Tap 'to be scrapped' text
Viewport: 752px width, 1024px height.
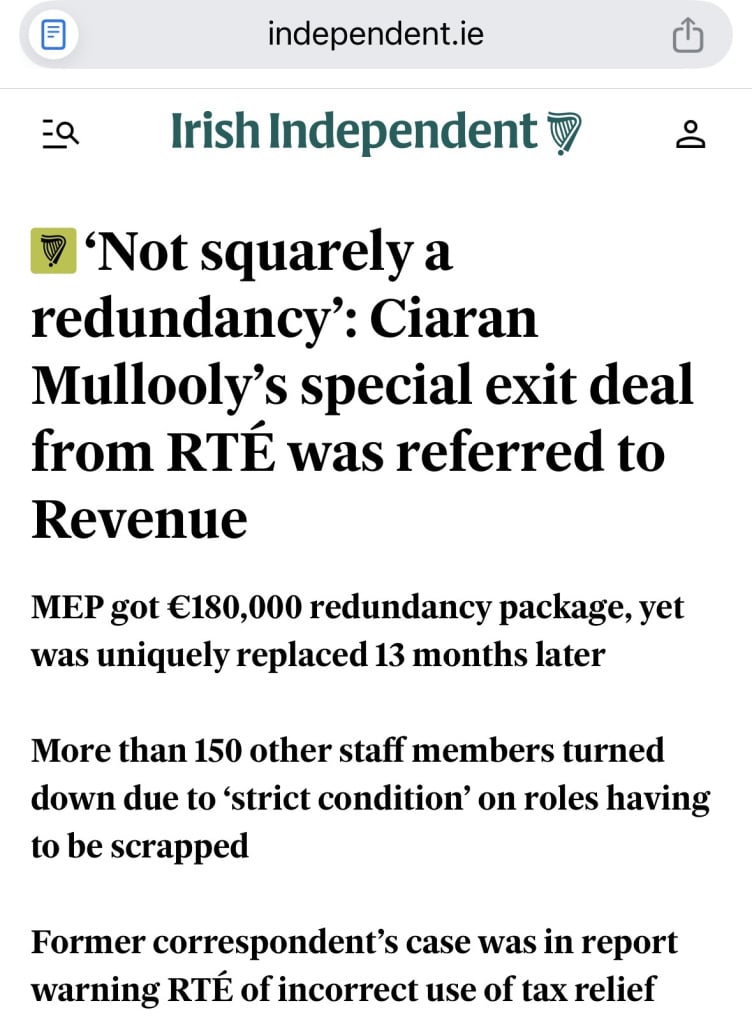(140, 846)
